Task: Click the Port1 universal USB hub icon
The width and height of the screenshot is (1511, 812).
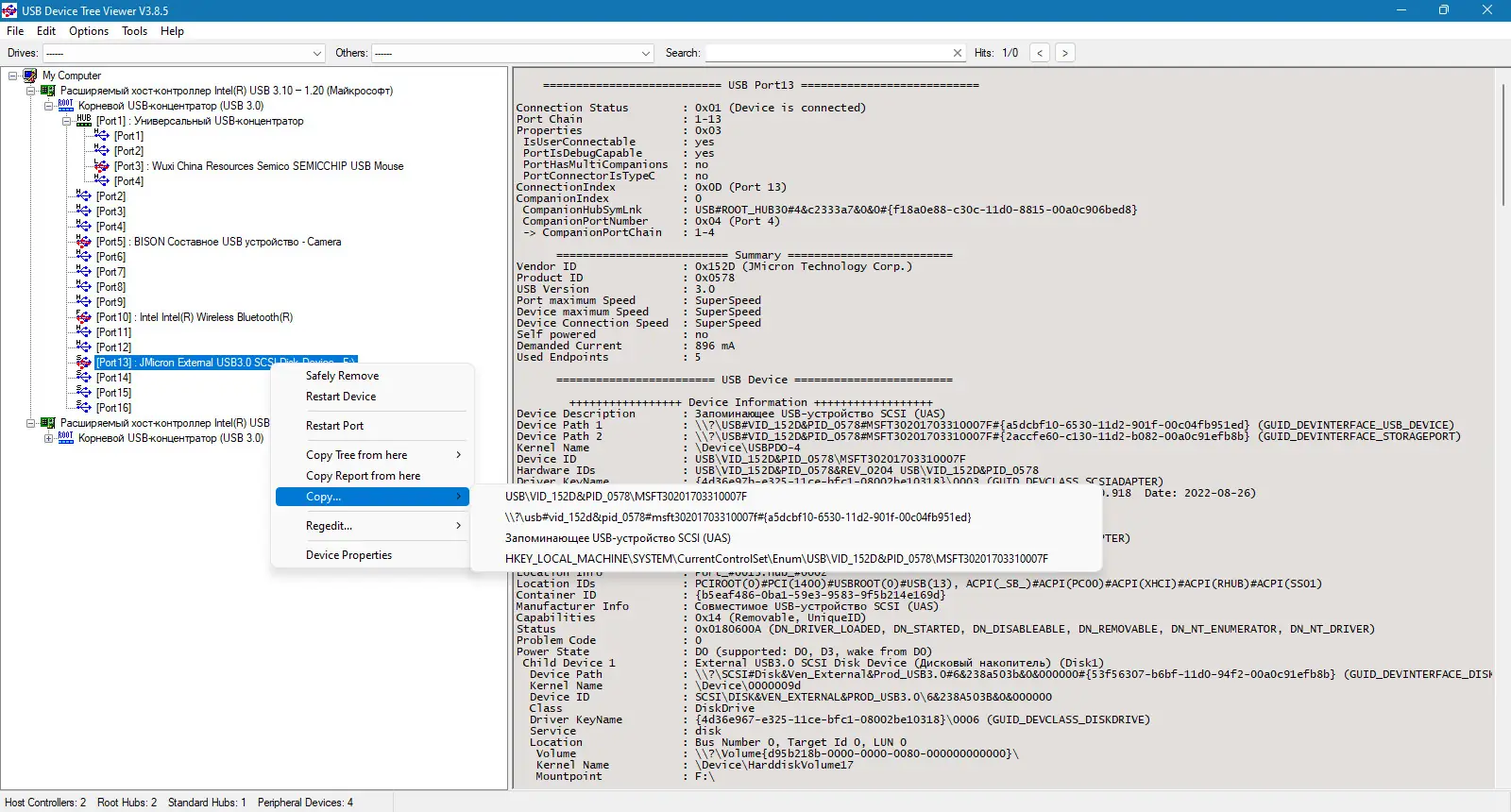Action: (x=84, y=121)
